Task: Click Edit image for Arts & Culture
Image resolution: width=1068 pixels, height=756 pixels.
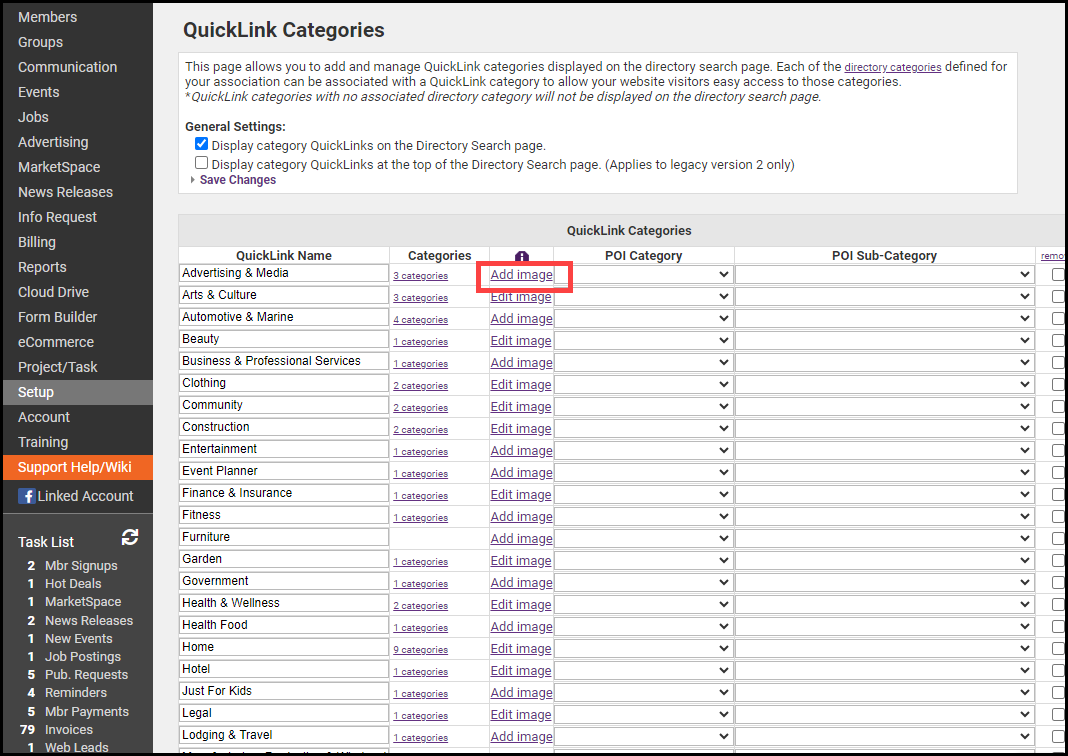Action: coord(521,297)
